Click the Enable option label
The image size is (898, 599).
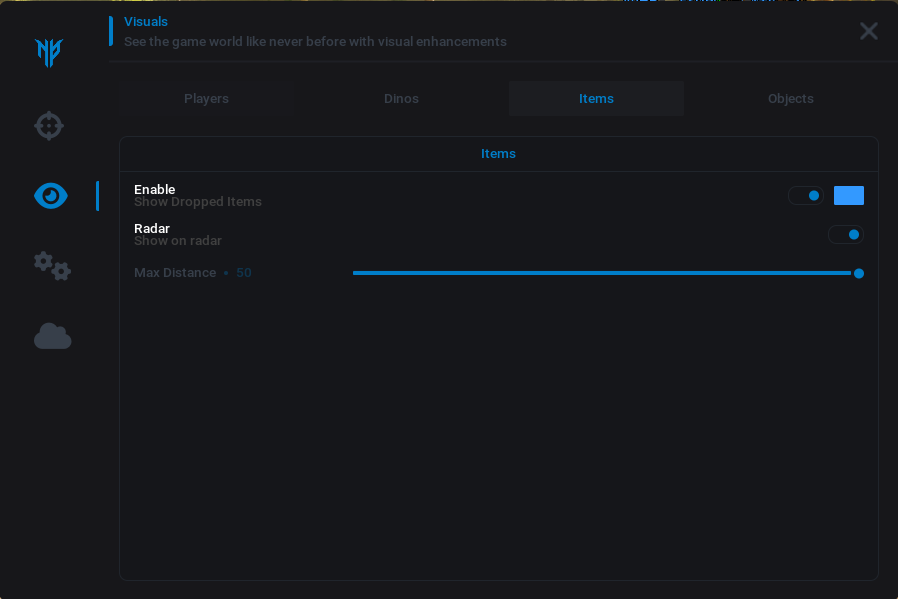coord(155,190)
